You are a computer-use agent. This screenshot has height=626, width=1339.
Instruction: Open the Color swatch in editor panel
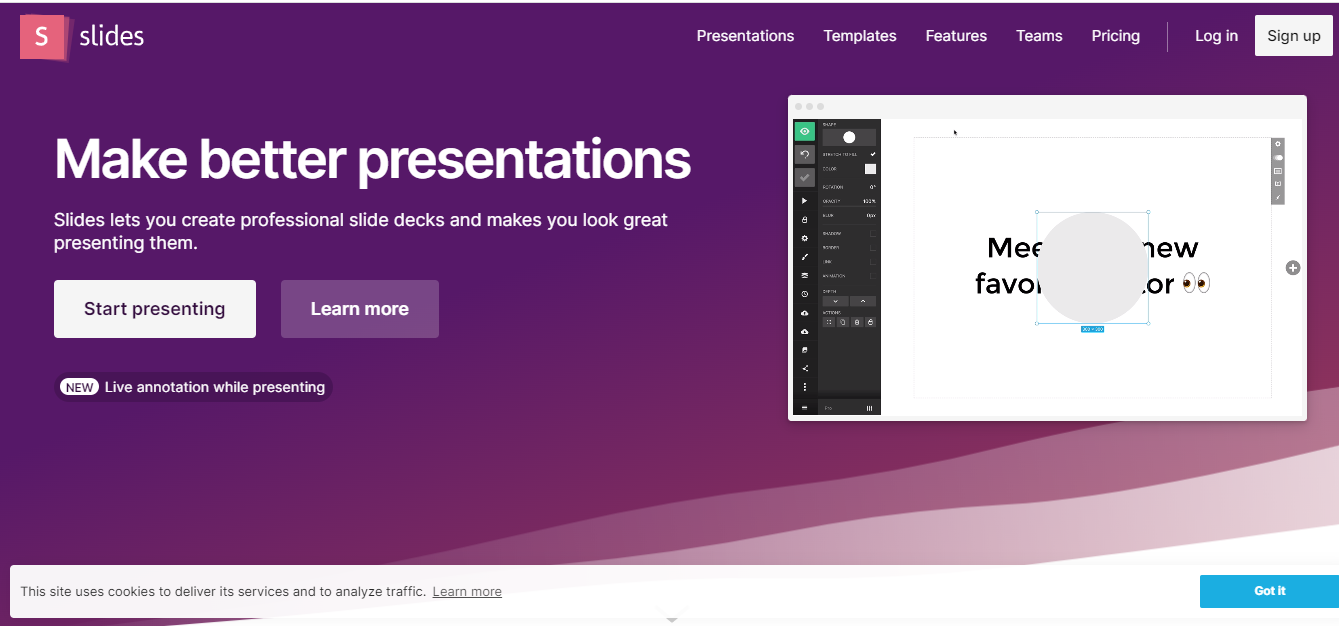pyautogui.click(x=870, y=169)
